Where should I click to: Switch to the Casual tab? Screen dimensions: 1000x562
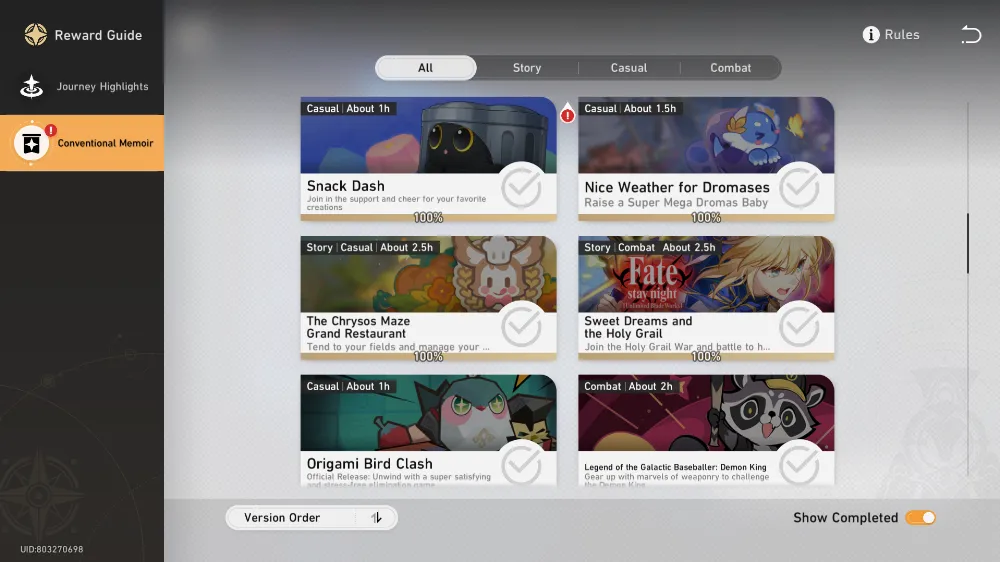pos(629,68)
